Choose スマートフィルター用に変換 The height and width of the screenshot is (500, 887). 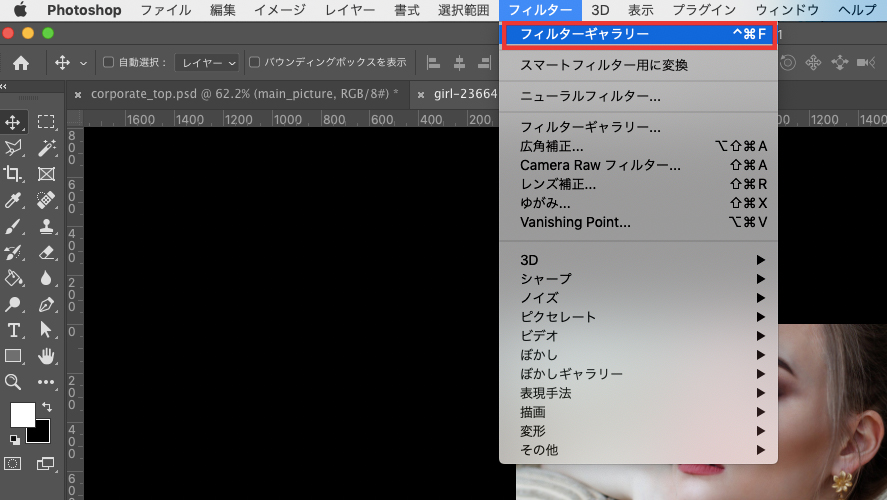click(638, 65)
